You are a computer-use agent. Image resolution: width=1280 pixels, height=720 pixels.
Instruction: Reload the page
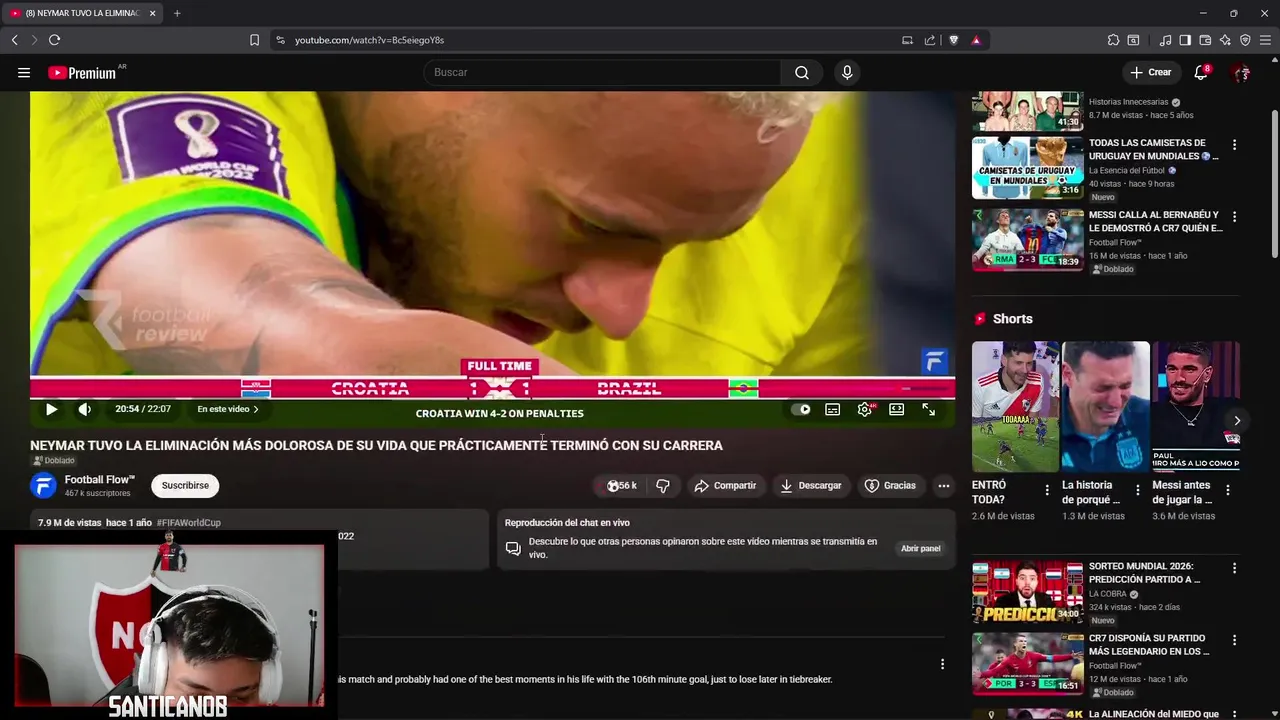point(54,40)
